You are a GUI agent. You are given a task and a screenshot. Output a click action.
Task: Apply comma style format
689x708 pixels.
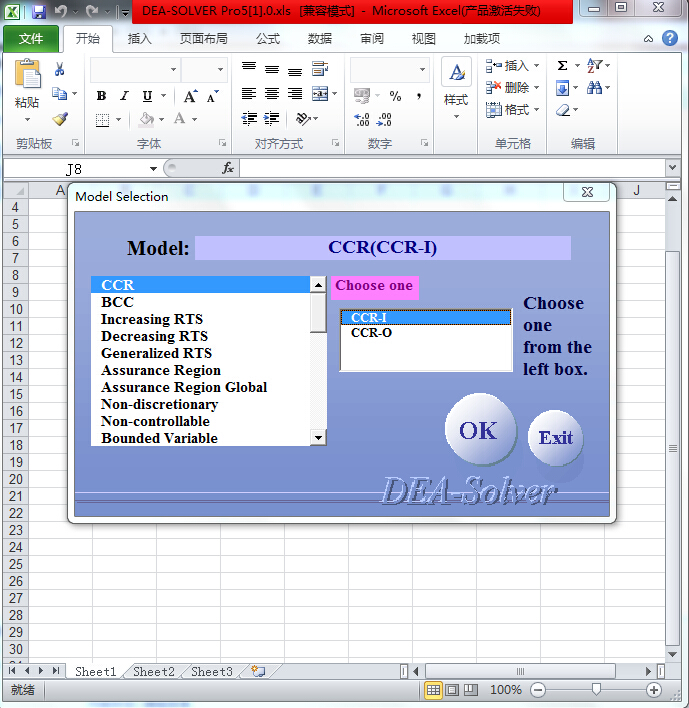[x=419, y=96]
